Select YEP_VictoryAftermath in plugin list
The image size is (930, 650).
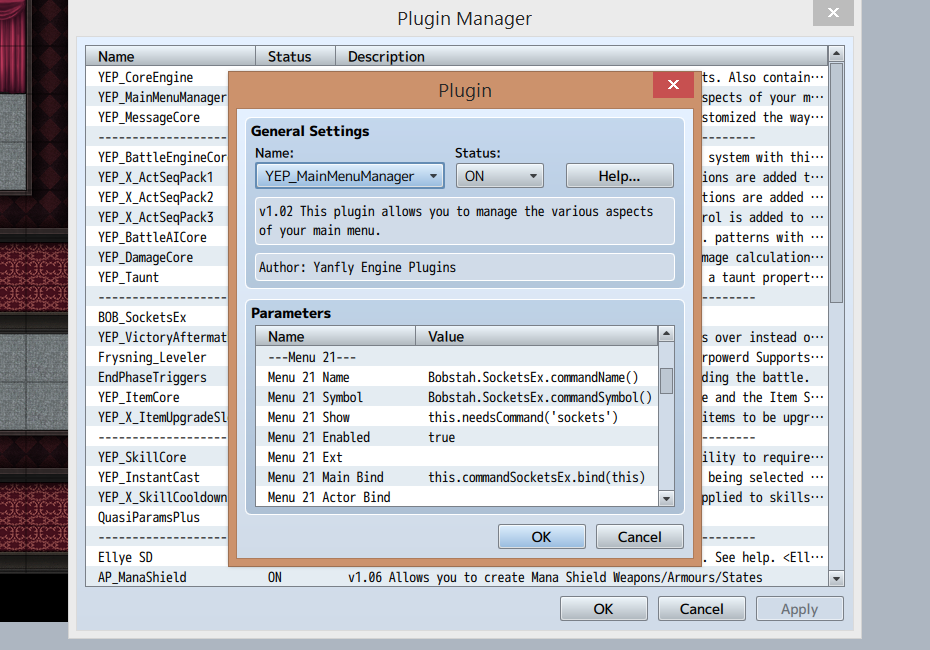point(162,337)
